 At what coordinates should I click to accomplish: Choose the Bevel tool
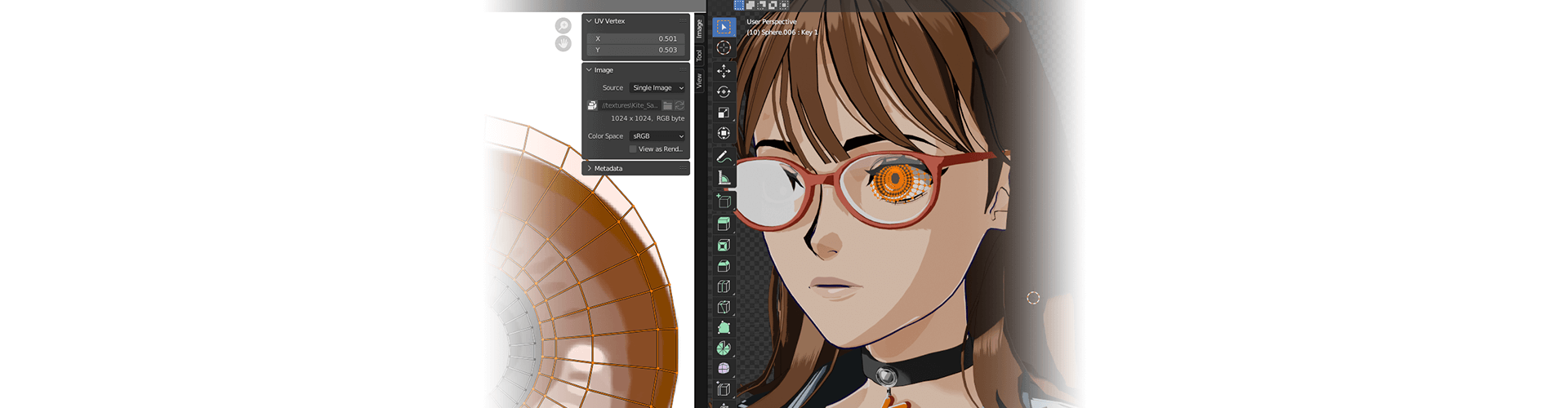pos(724,265)
